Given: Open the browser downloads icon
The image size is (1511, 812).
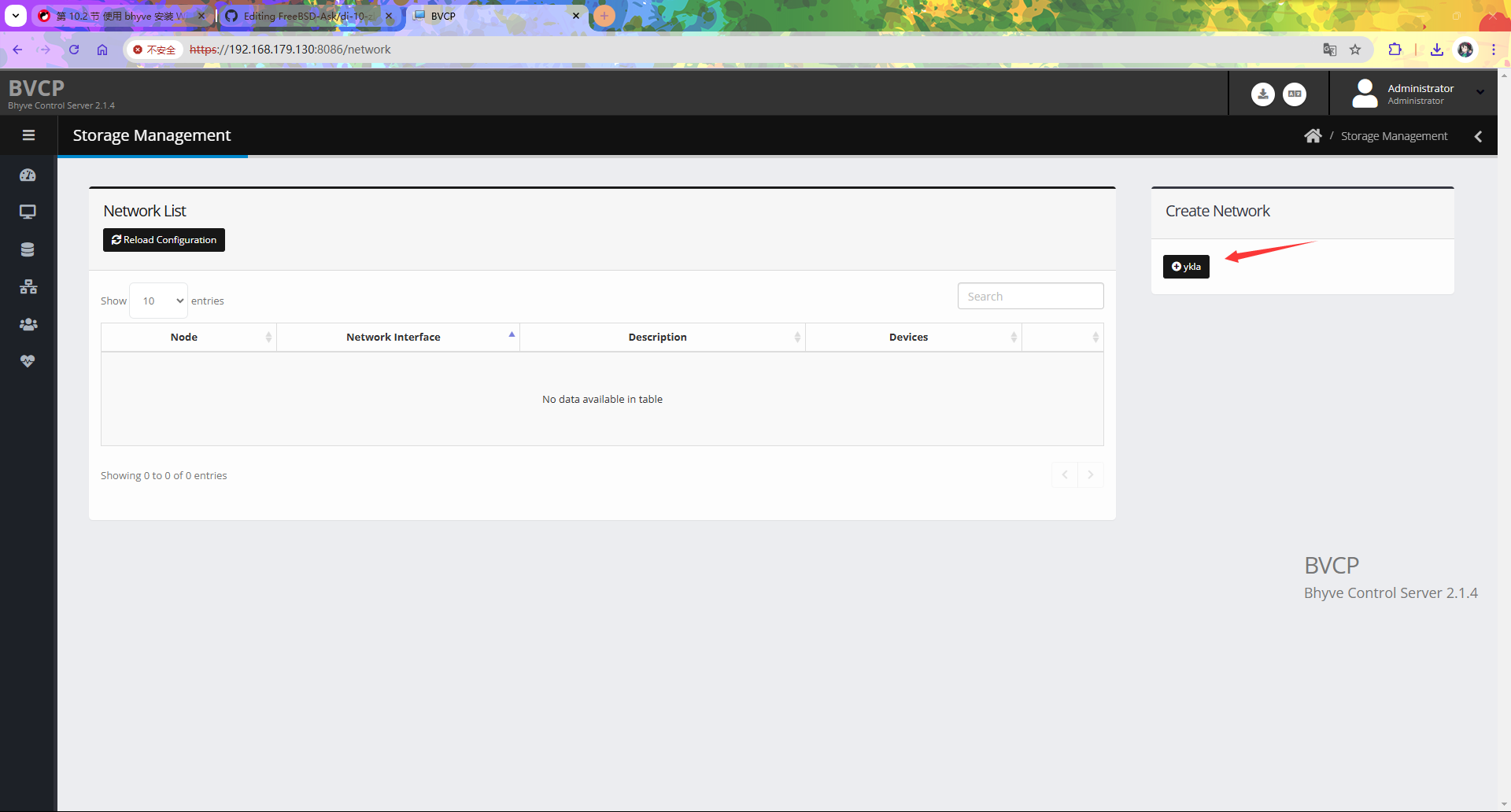Looking at the screenshot, I should point(1437,50).
